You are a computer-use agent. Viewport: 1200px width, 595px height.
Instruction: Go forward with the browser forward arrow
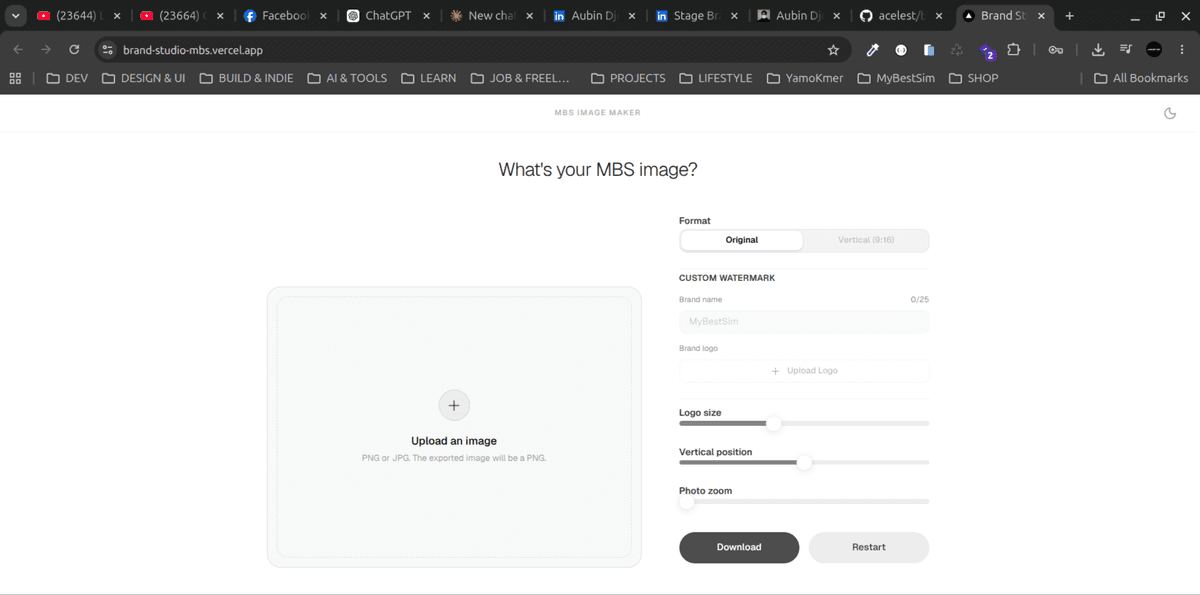tap(45, 49)
